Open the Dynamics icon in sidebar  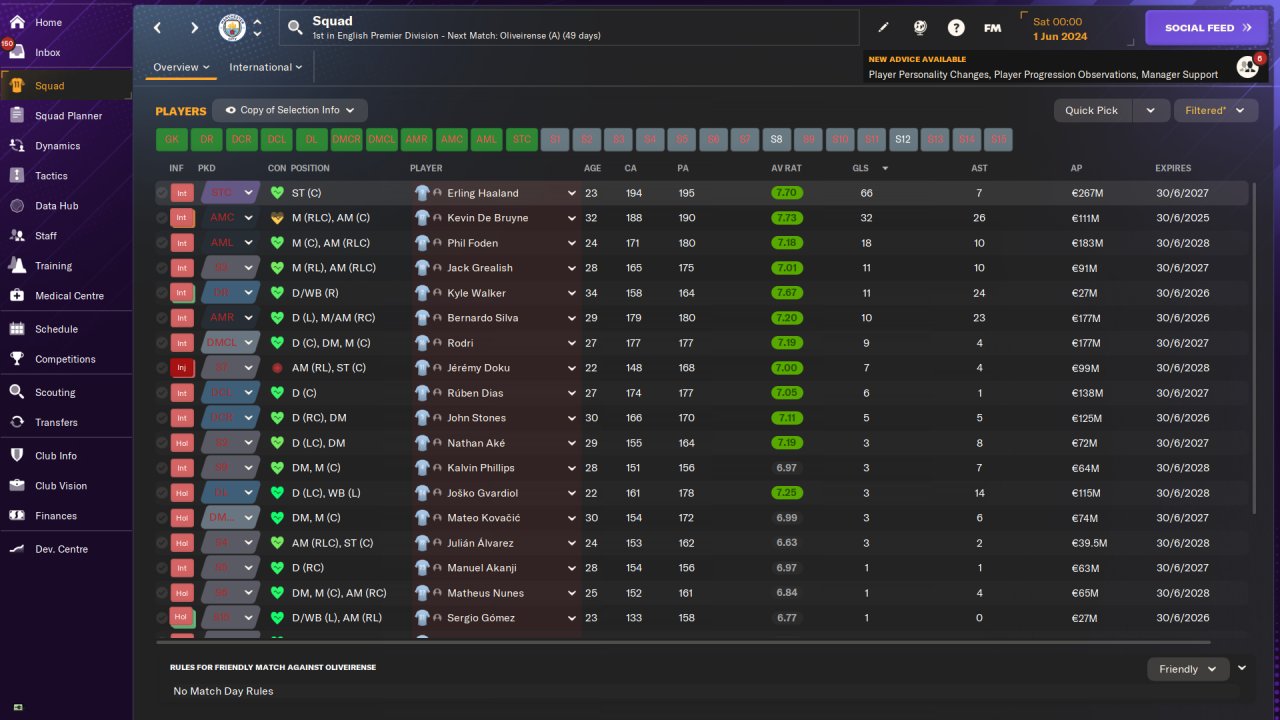[17, 146]
